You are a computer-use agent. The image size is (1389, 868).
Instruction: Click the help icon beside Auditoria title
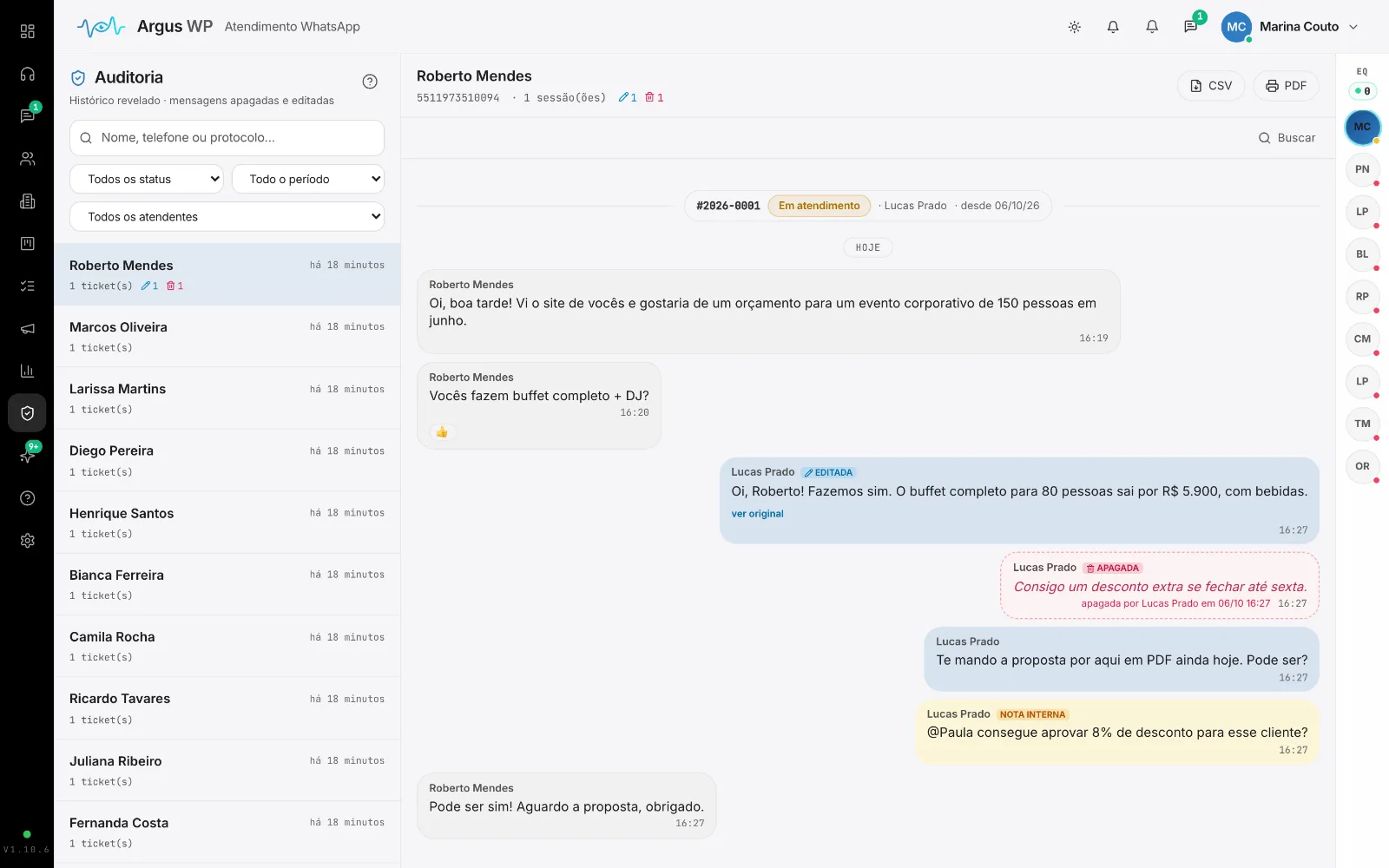[x=370, y=82]
